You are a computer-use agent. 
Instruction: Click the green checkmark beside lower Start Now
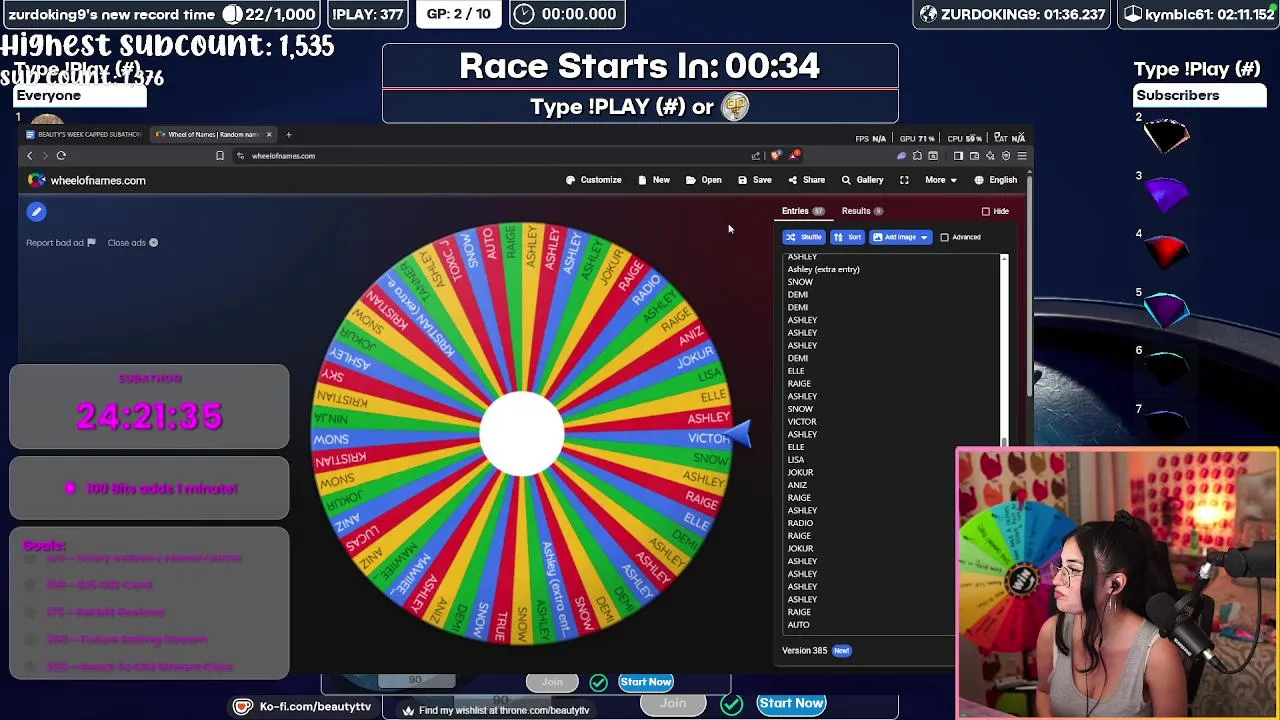[732, 704]
